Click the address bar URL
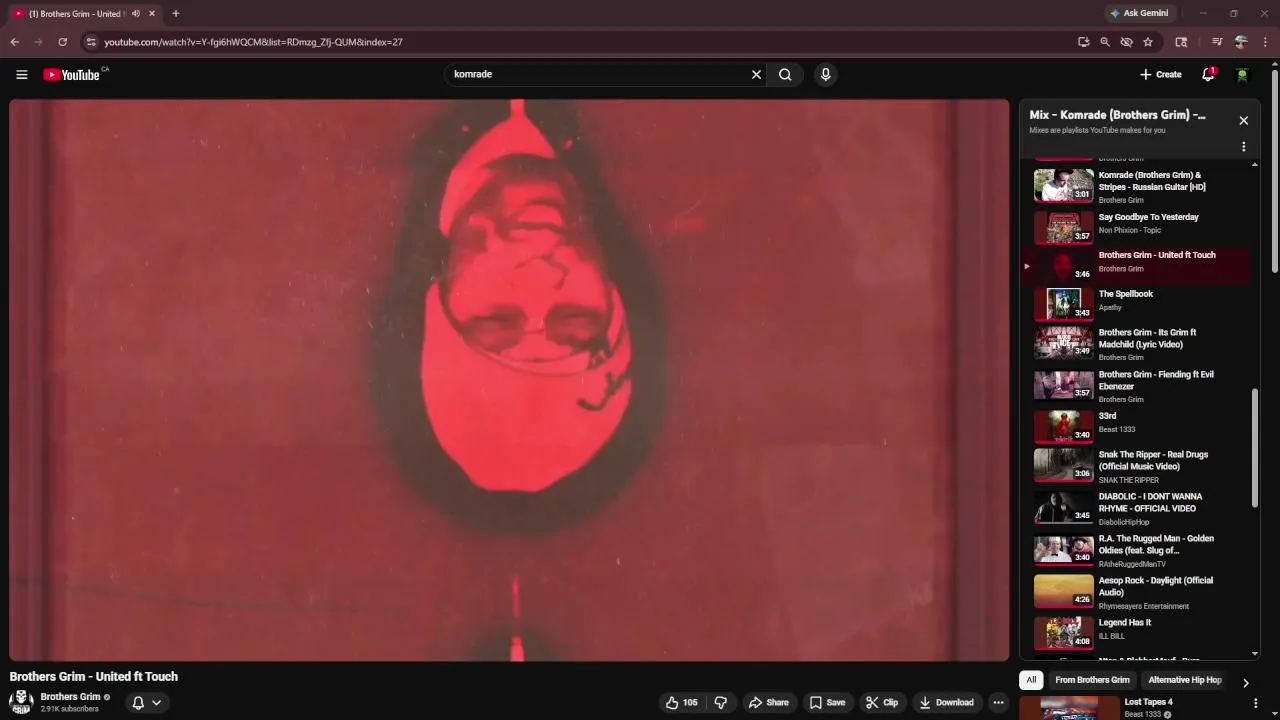 (x=254, y=42)
